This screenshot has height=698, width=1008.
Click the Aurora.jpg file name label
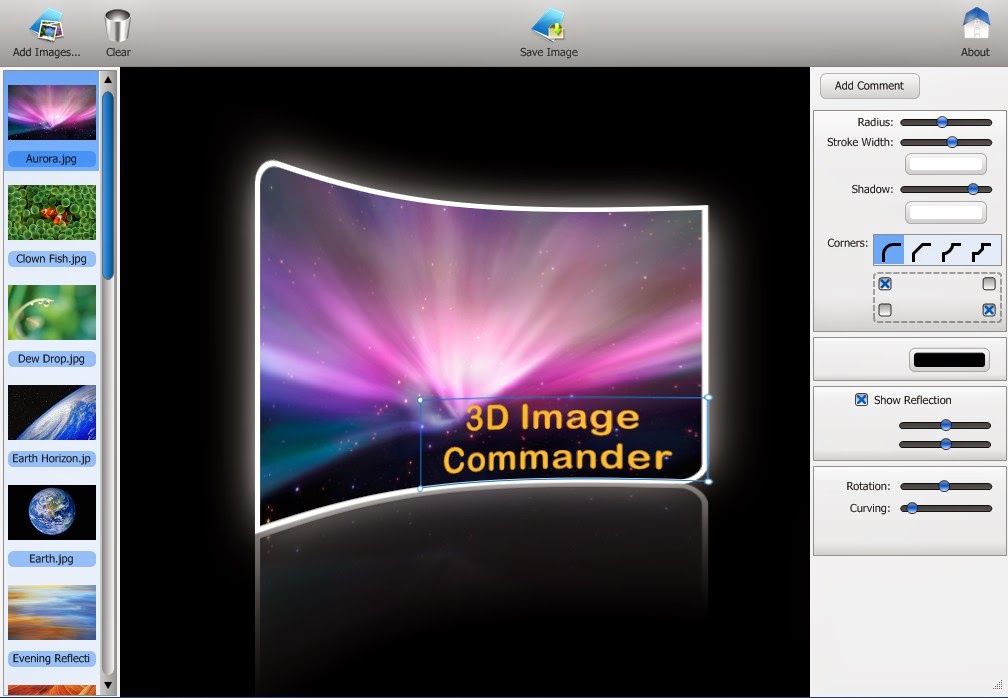(x=51, y=159)
